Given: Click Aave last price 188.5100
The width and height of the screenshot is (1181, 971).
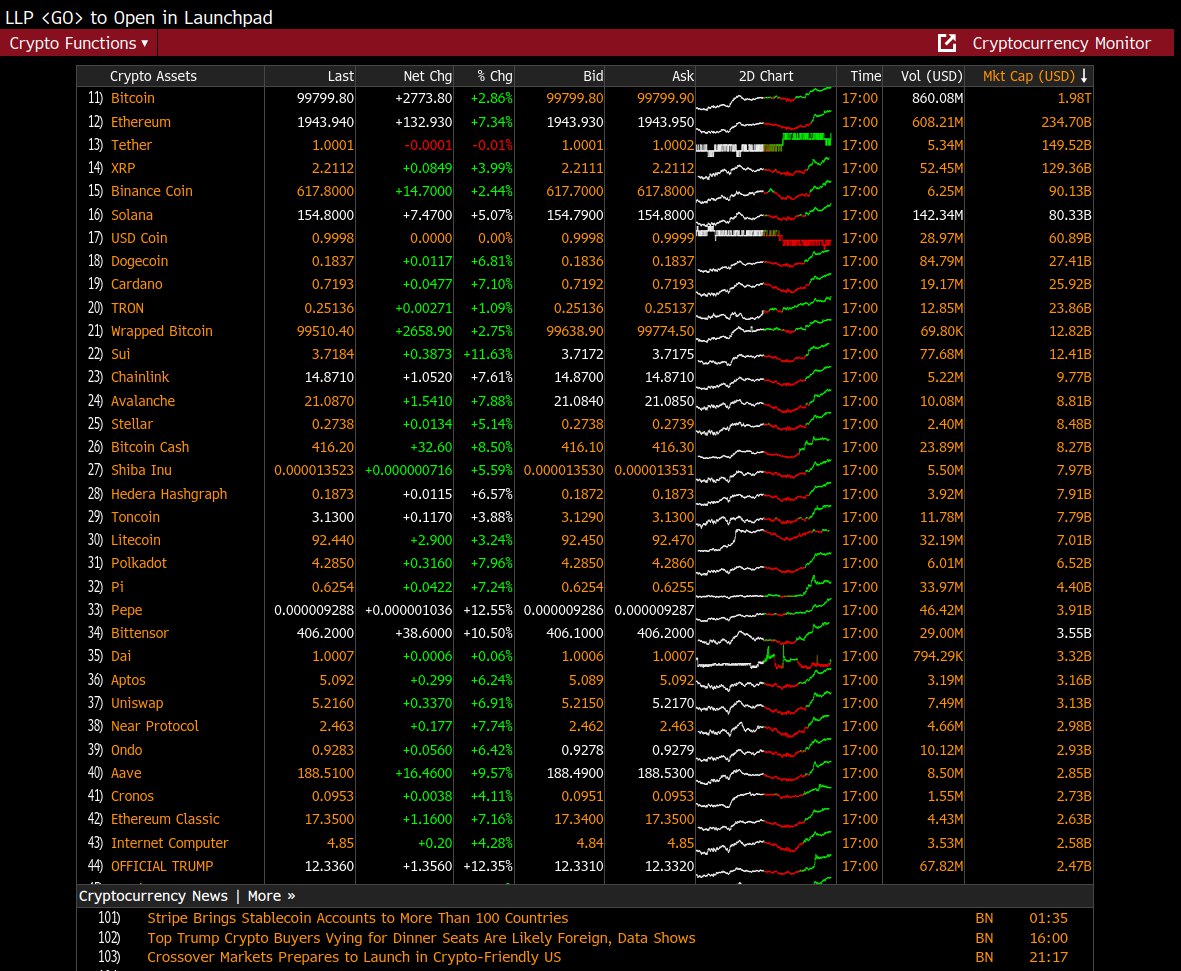Looking at the screenshot, I should coord(325,773).
